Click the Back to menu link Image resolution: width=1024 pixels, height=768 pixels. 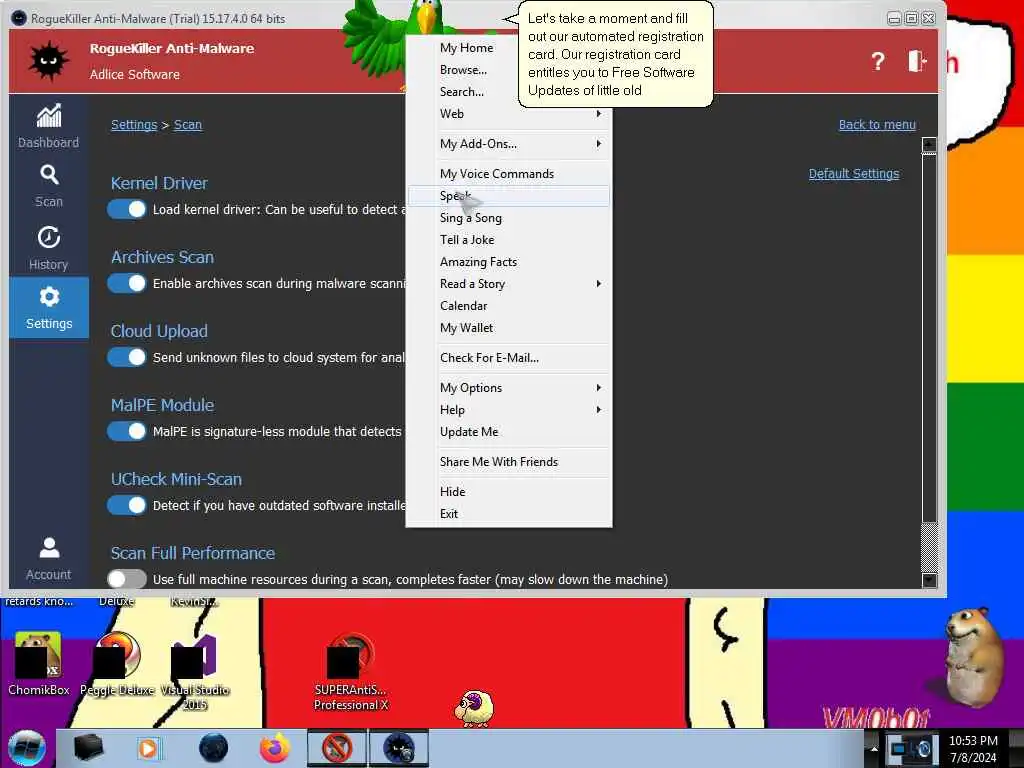pos(877,124)
